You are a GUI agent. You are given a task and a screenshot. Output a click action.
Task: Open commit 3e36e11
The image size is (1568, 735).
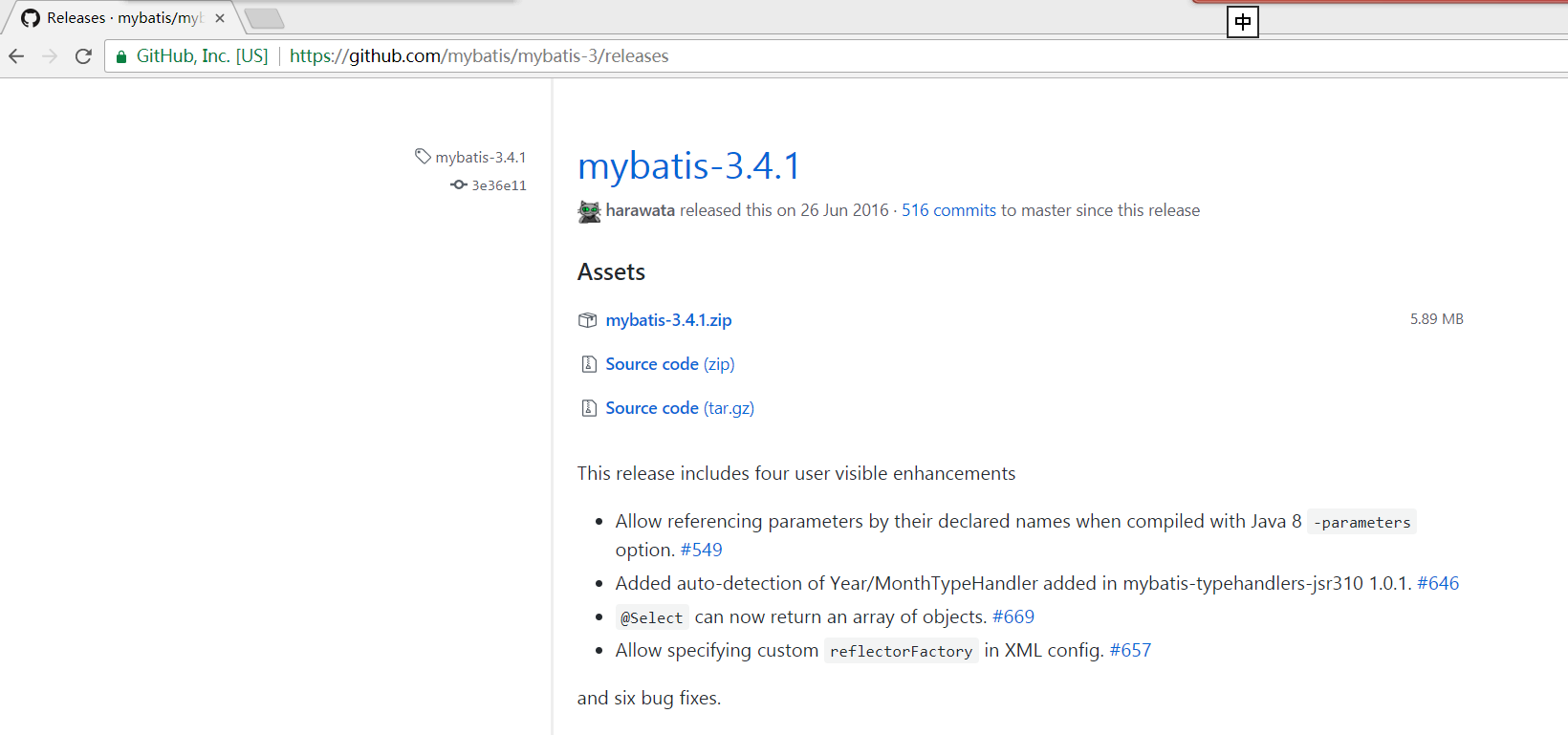click(499, 185)
